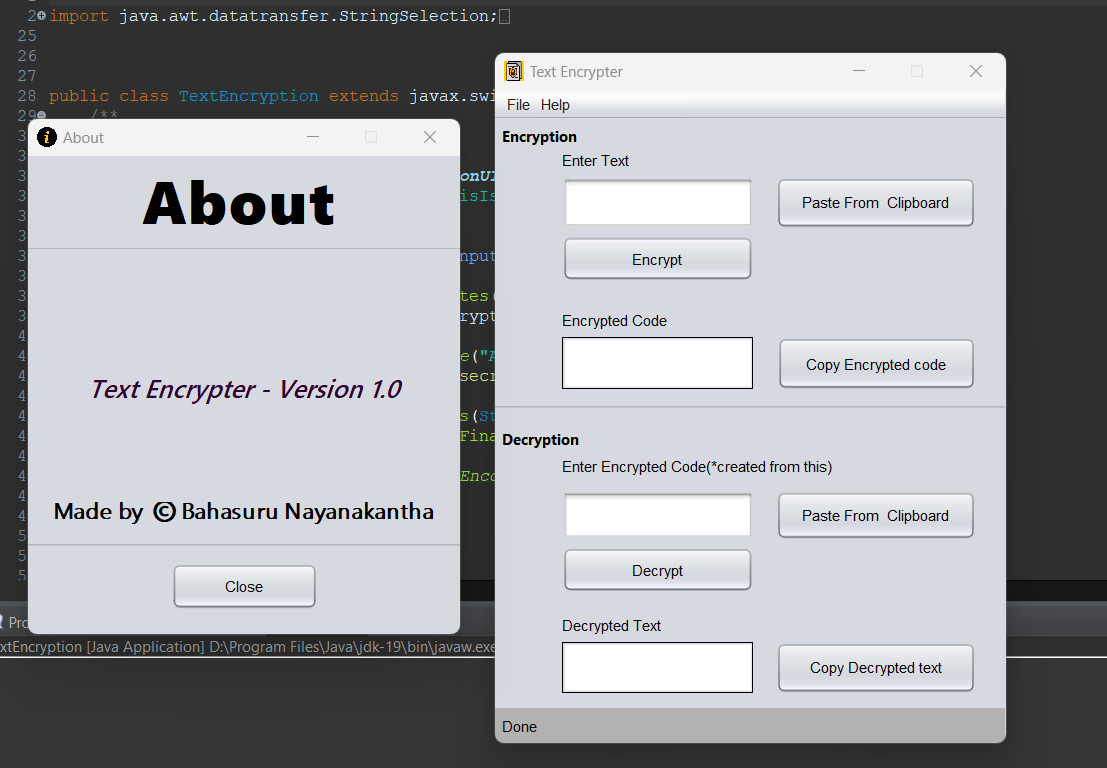Click the Decrypted Text output box
Viewport: 1107px width, 768px height.
click(657, 667)
